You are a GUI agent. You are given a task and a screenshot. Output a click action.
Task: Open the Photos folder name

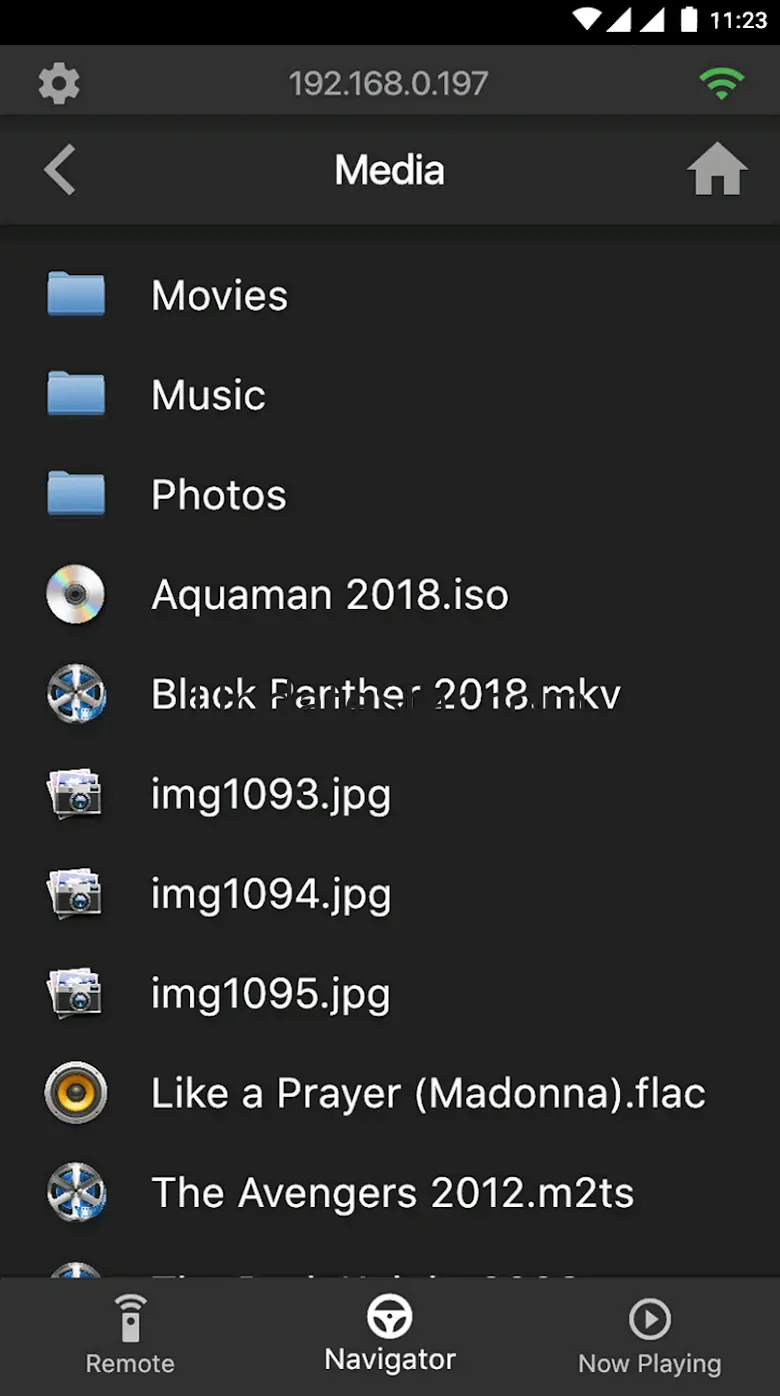[x=219, y=495]
